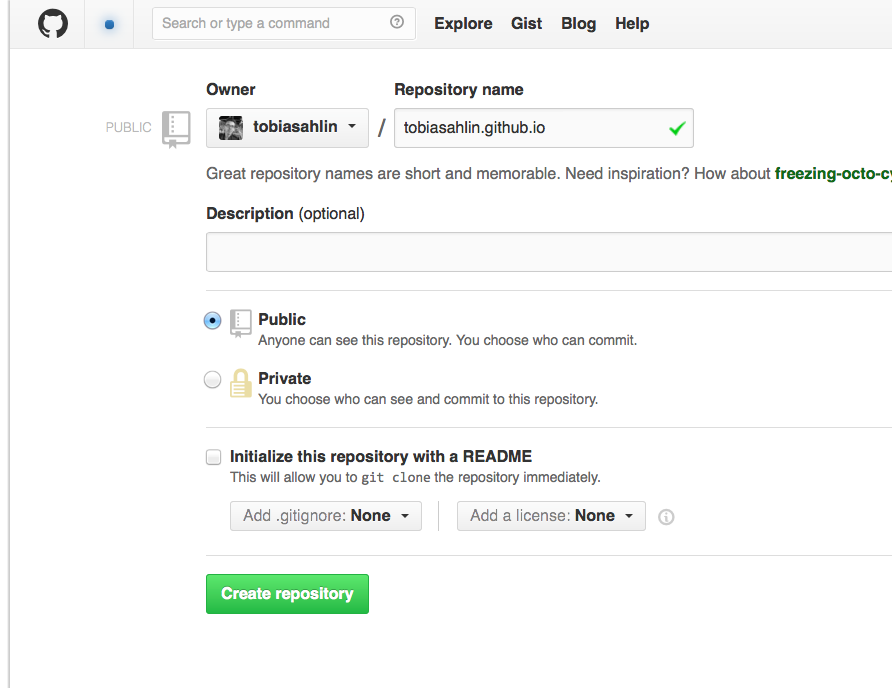Click the Initialize this repository with a README label
This screenshot has height=688, width=892.
[x=381, y=456]
